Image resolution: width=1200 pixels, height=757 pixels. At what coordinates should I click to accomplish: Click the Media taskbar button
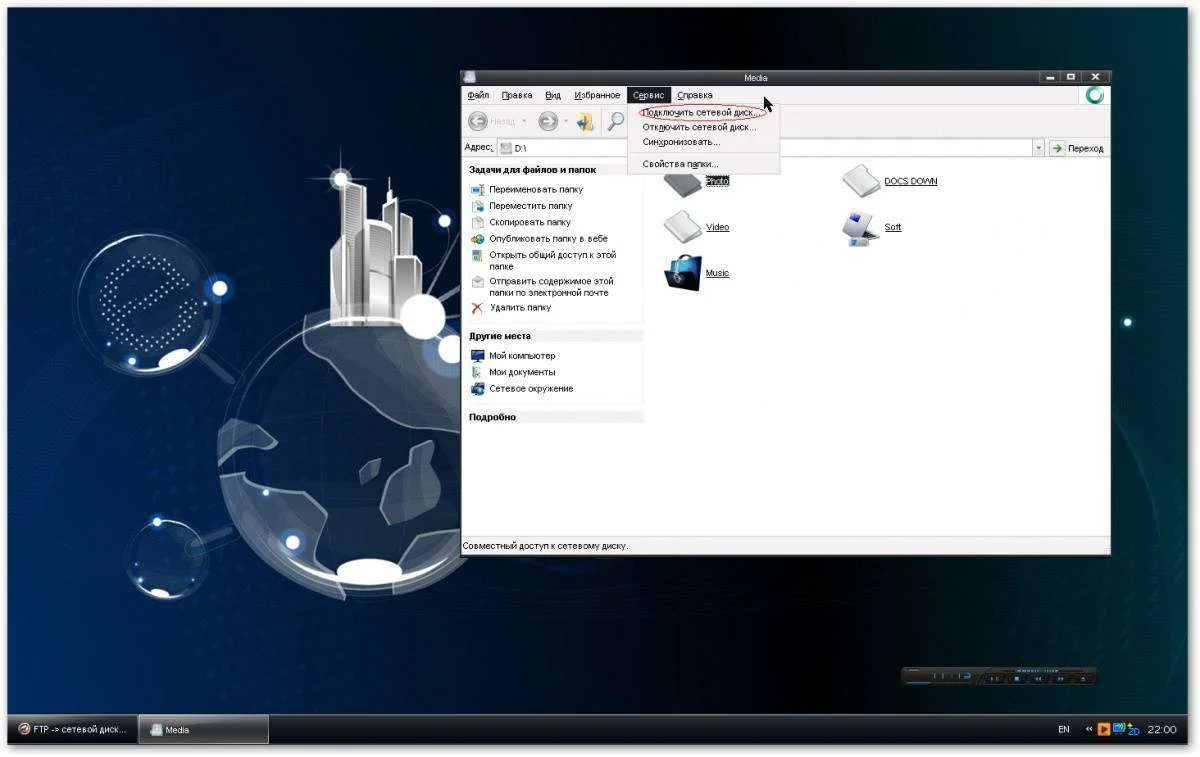pos(203,729)
